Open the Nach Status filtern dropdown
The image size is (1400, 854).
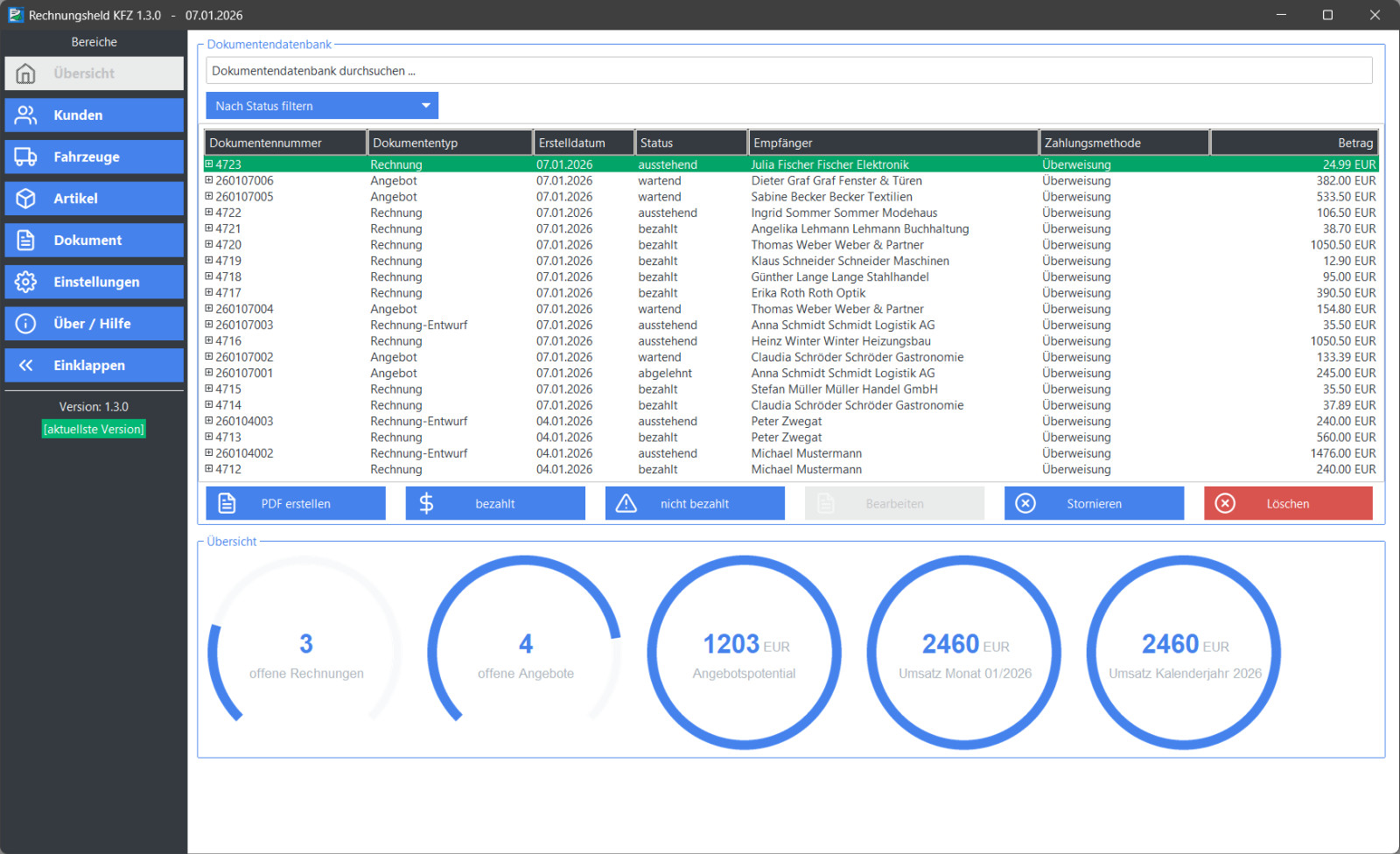click(322, 106)
